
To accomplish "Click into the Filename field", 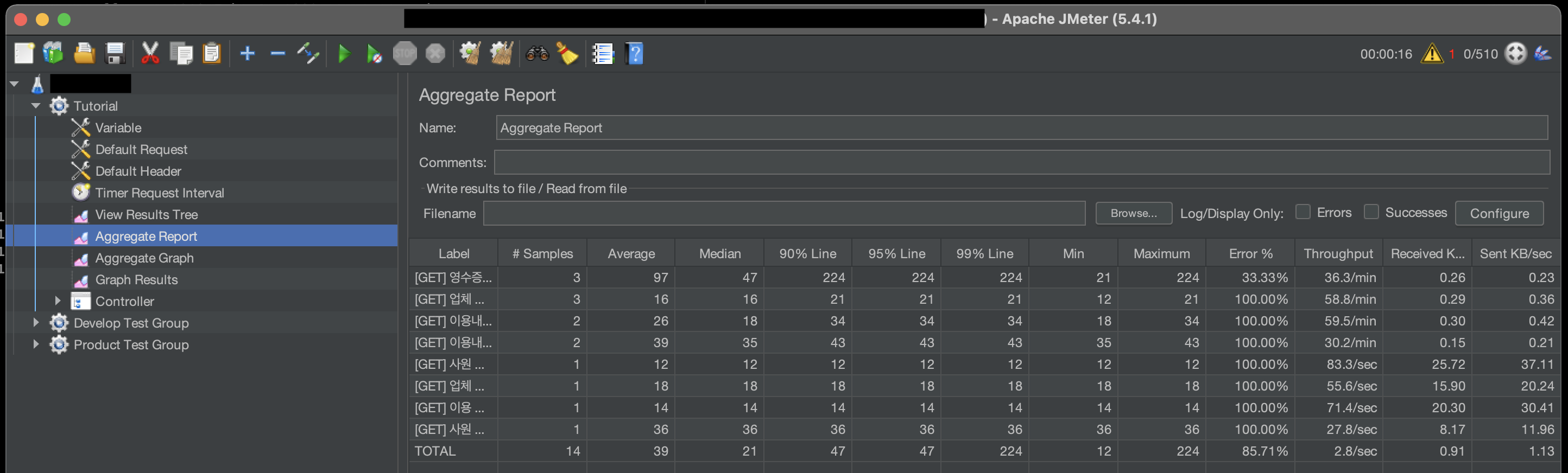I will [x=784, y=213].
